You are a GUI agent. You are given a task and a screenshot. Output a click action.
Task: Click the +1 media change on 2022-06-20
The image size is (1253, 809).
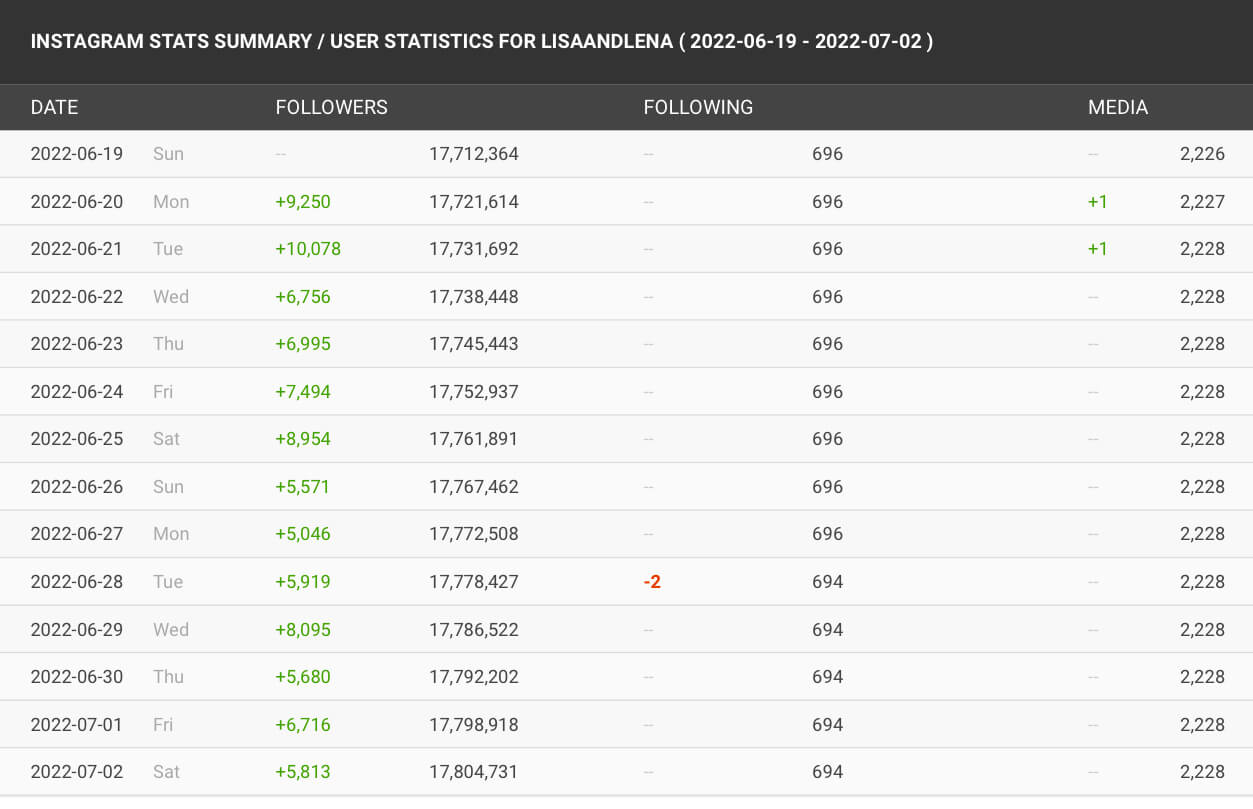pyautogui.click(x=1098, y=202)
